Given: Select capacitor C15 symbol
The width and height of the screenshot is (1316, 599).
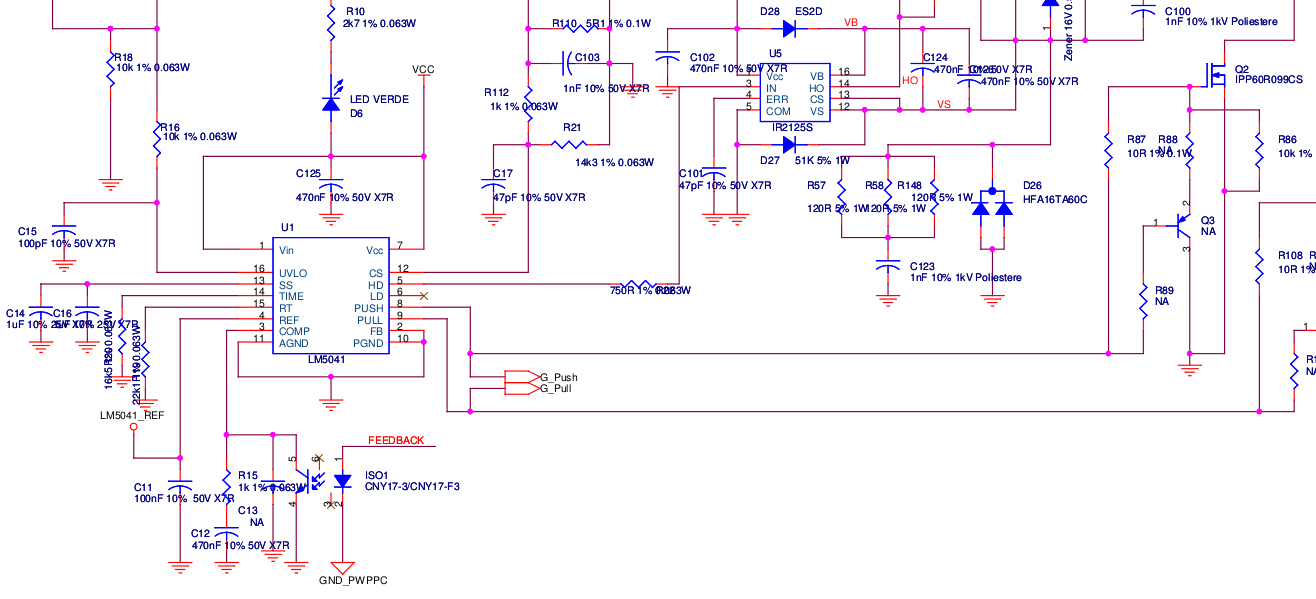Looking at the screenshot, I should (63, 229).
